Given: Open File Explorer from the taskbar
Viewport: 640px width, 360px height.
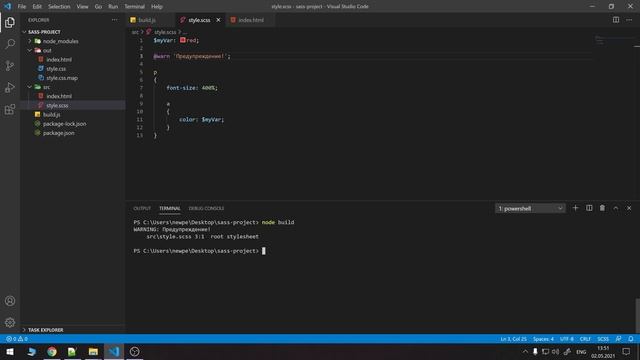Looking at the screenshot, I should (x=93, y=351).
